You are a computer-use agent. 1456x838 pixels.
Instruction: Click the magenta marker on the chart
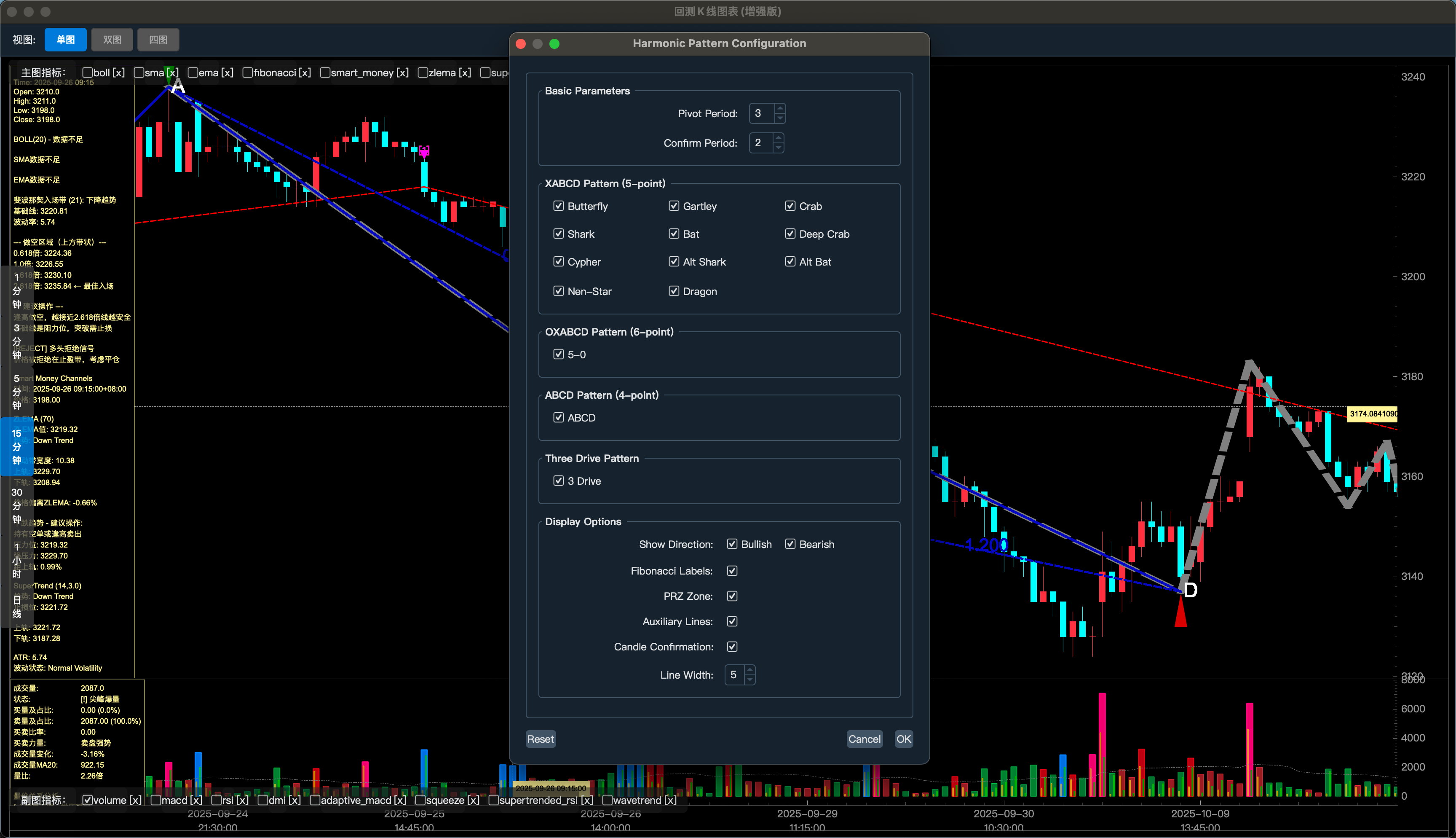pyautogui.click(x=424, y=151)
